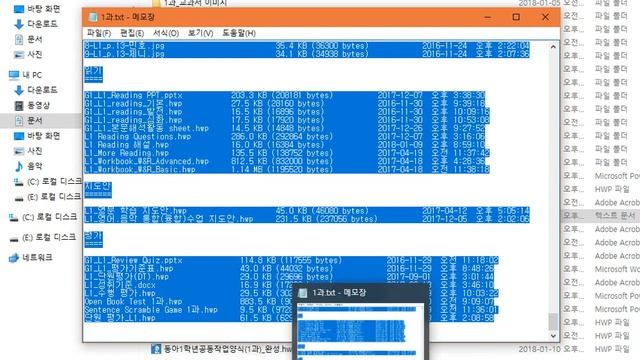Click line GI_L1_Reading PPT.pptx in Notepad
Image resolution: width=640 pixels, height=360 pixels.
(x=285, y=96)
